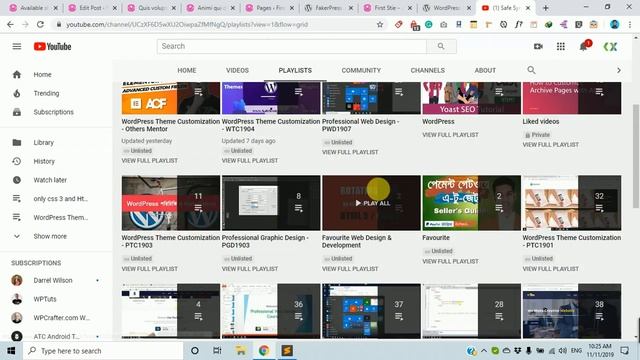Expand Show more in the sidebar
Viewport: 640px width, 360px height.
(x=50, y=236)
